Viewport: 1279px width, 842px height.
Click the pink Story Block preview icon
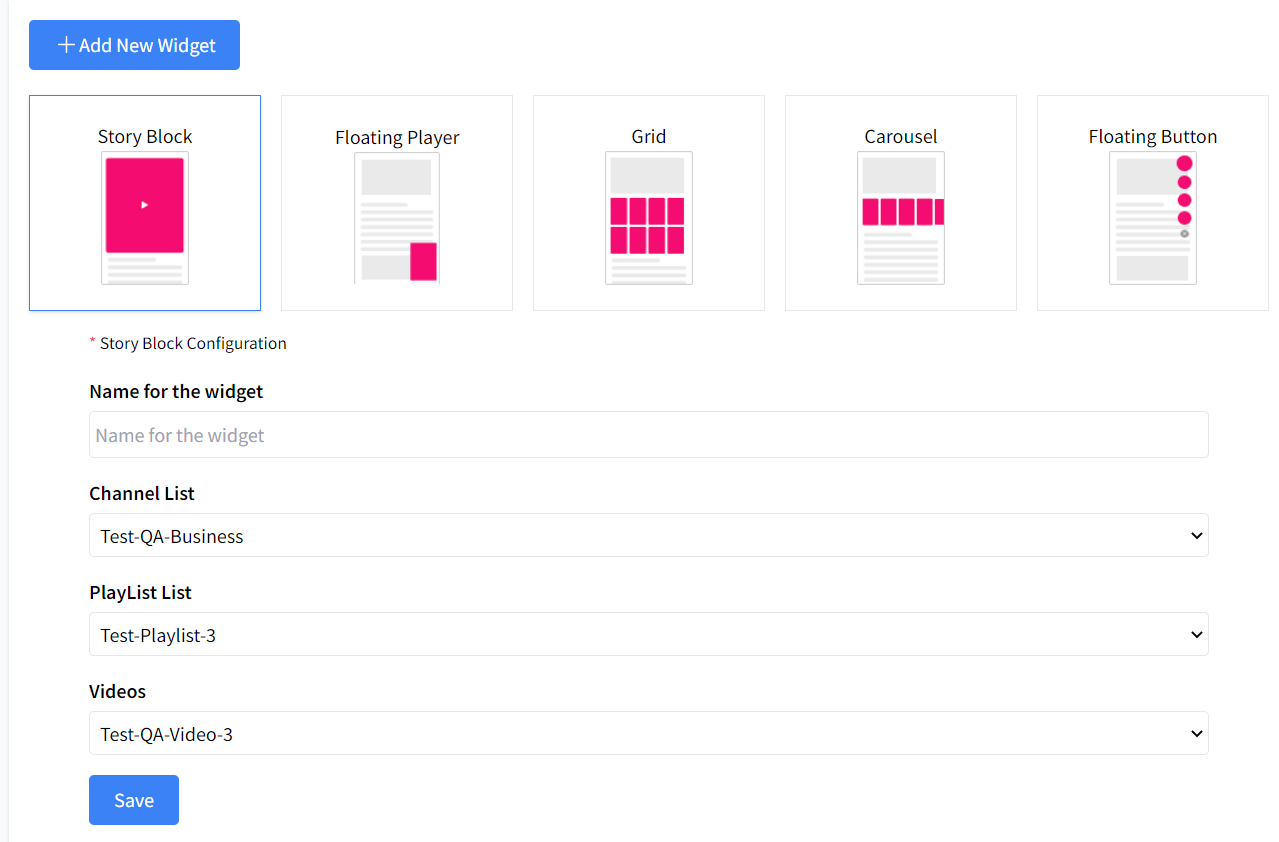145,205
